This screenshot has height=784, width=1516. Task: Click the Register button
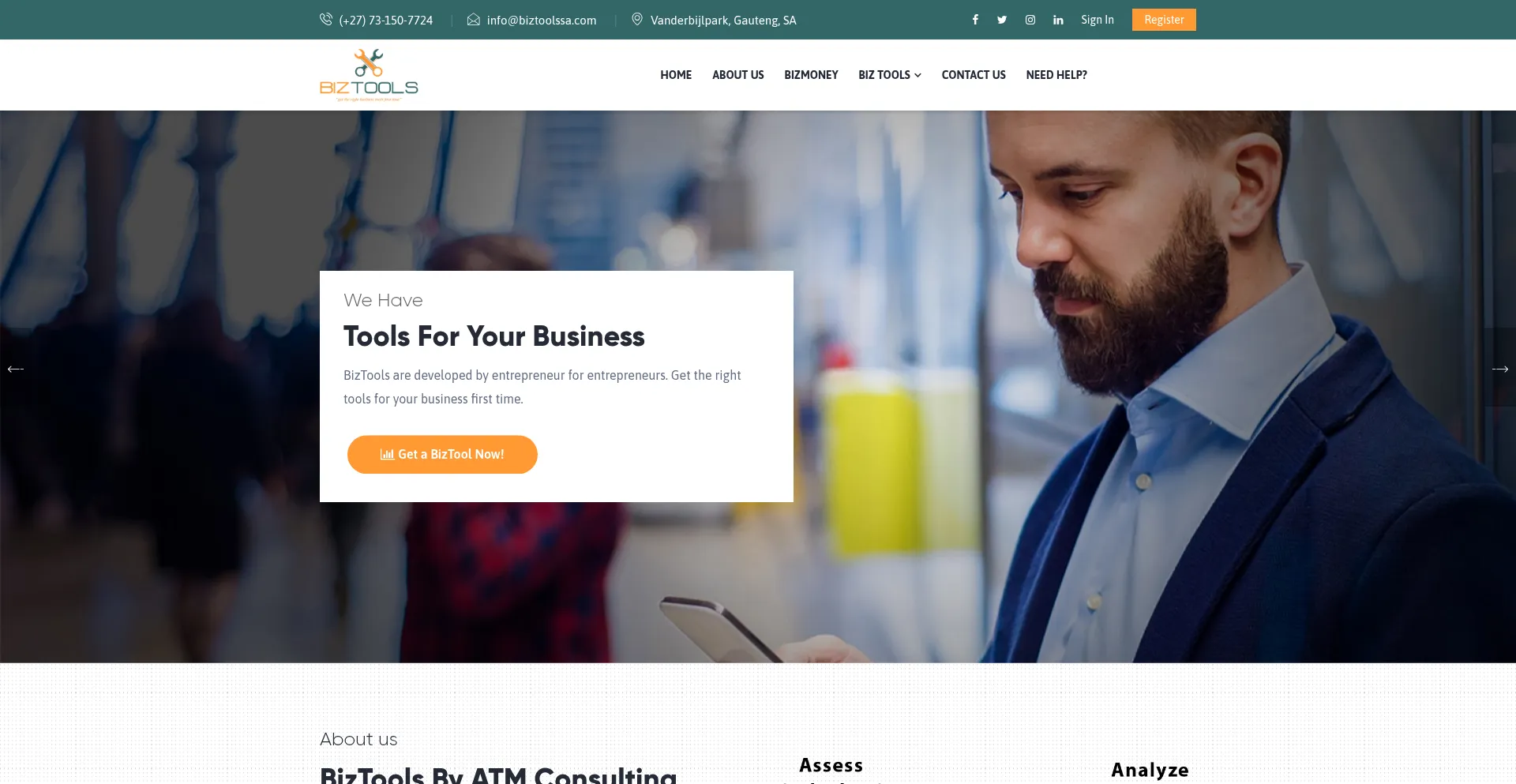1164,20
